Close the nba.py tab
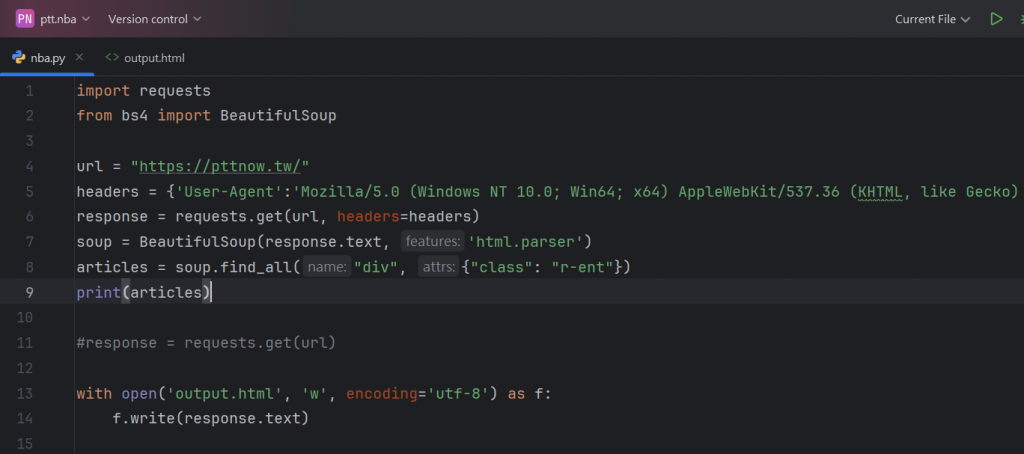Image resolution: width=1024 pixels, height=454 pixels. [x=80, y=57]
